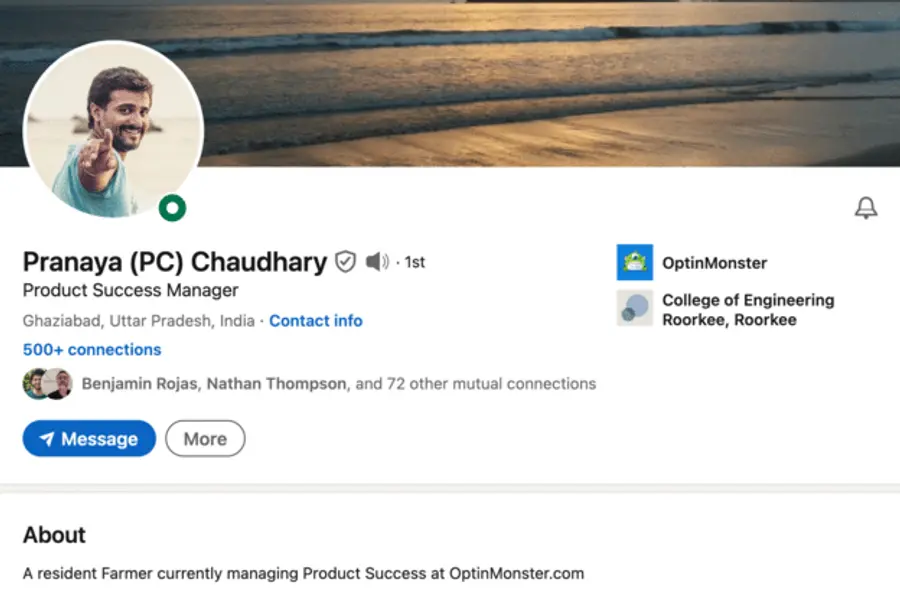Click the OptinMonster company logo
Viewport: 900px width, 607px height.
tap(634, 263)
